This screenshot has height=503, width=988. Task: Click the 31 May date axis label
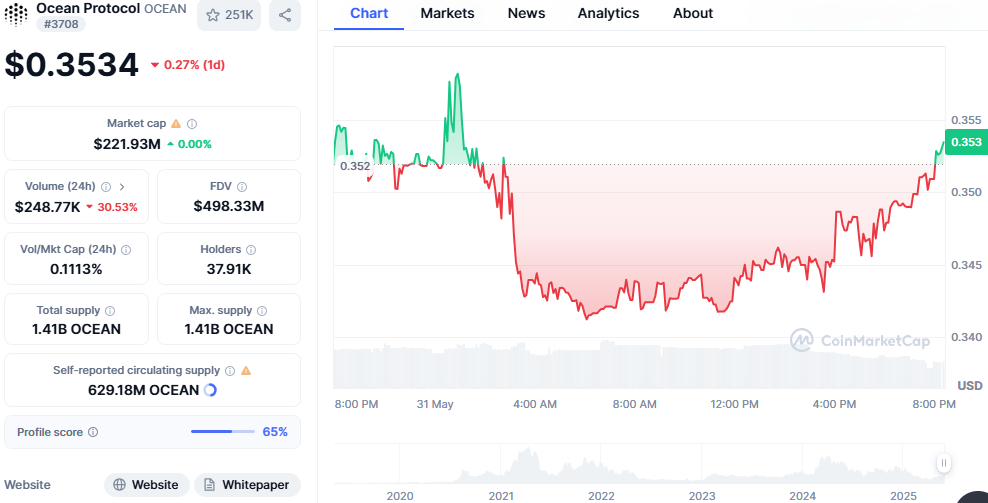[x=435, y=404]
